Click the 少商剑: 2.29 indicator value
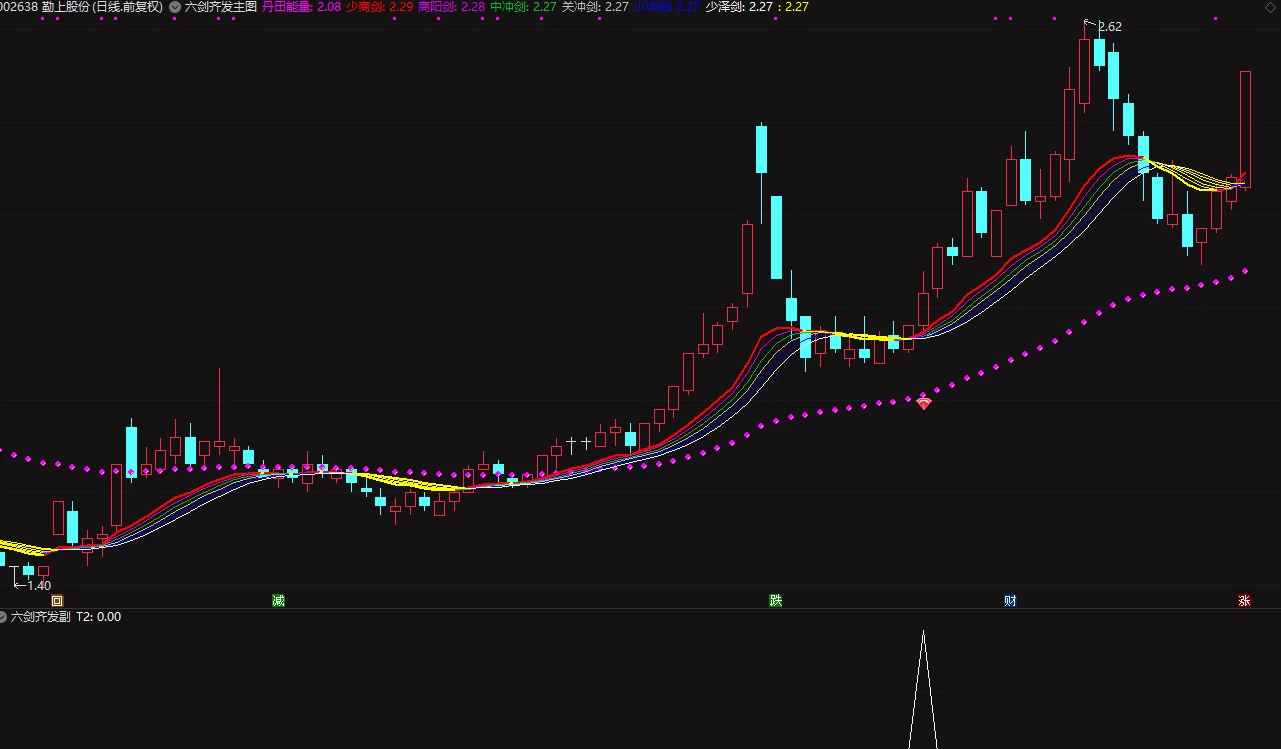The height and width of the screenshot is (749, 1281). click(x=379, y=6)
